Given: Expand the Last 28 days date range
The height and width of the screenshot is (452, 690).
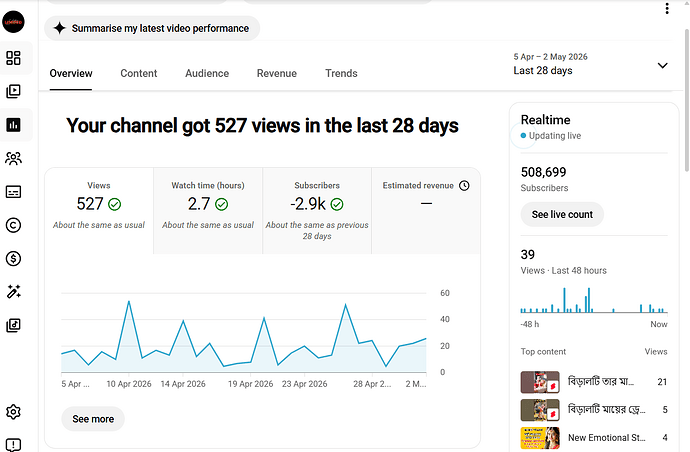Looking at the screenshot, I should coord(590,64).
